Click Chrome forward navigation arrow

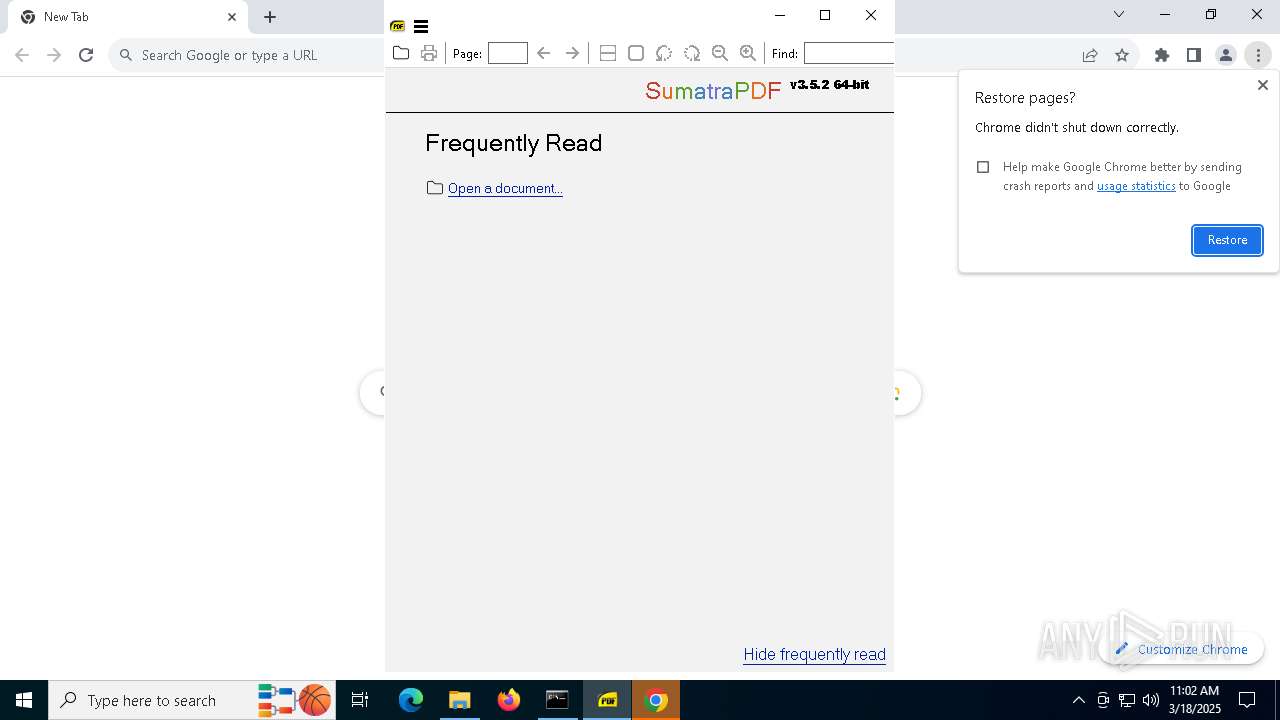(x=54, y=55)
